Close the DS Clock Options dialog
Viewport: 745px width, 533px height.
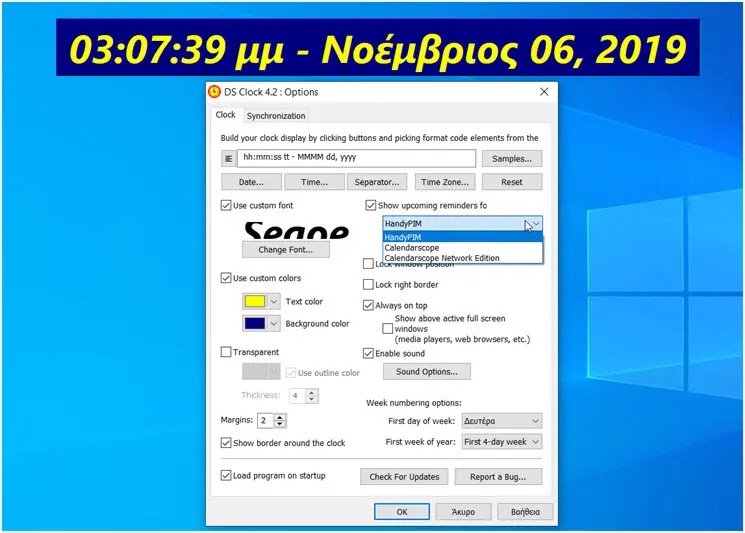[544, 92]
